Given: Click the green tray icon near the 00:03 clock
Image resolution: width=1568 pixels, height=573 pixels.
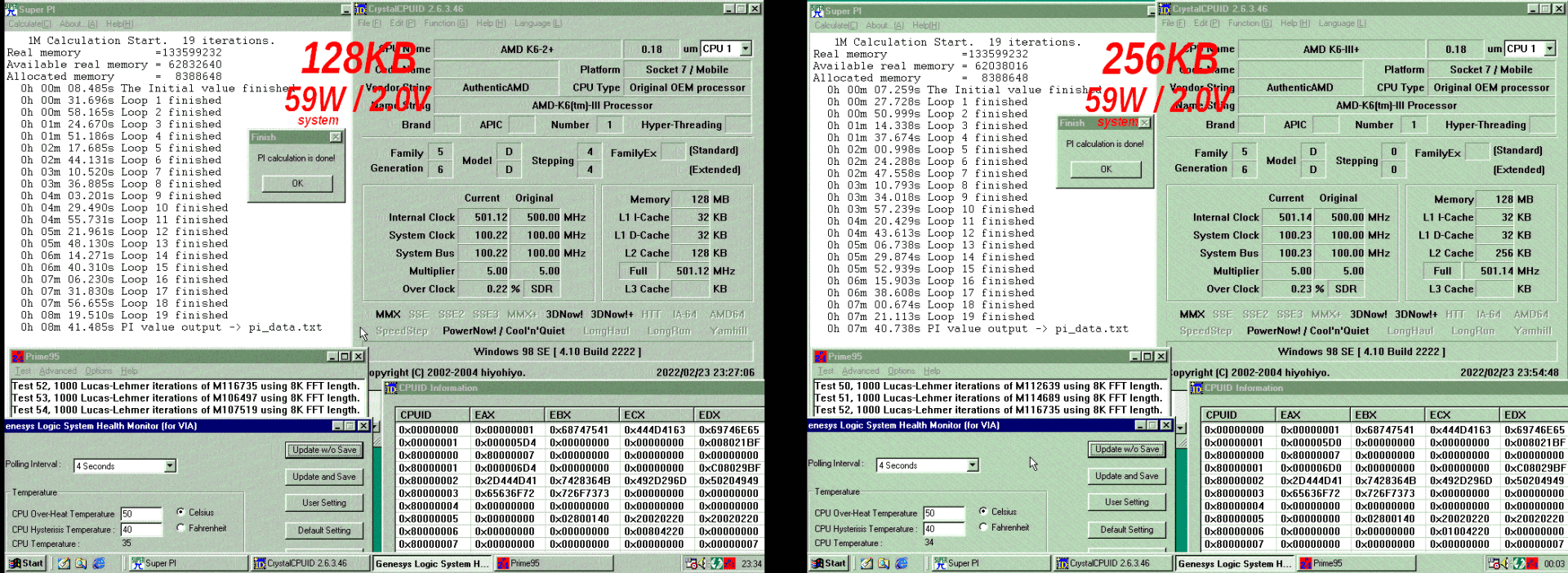Looking at the screenshot, I should tap(1519, 563).
